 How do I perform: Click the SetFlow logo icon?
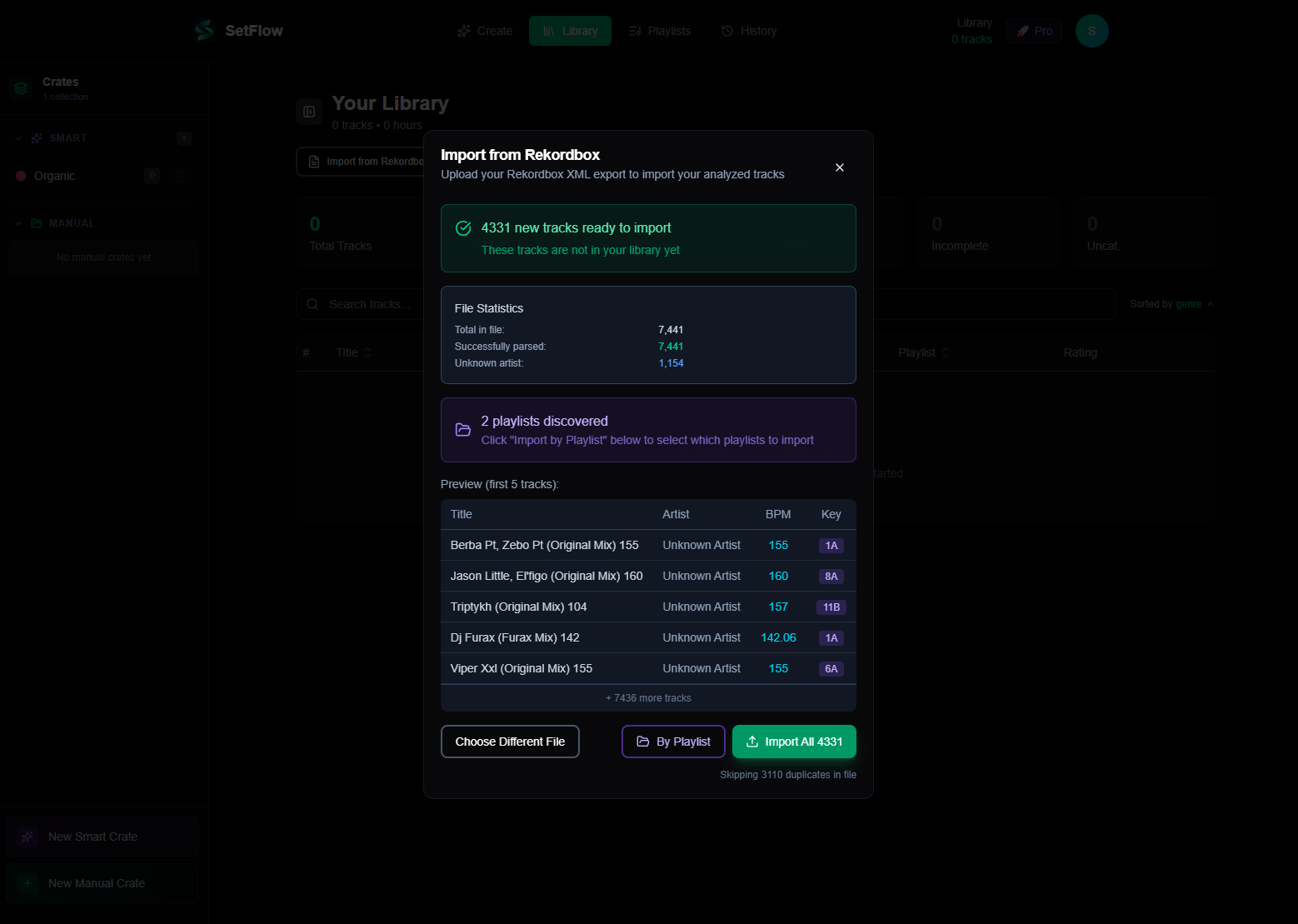click(x=202, y=30)
